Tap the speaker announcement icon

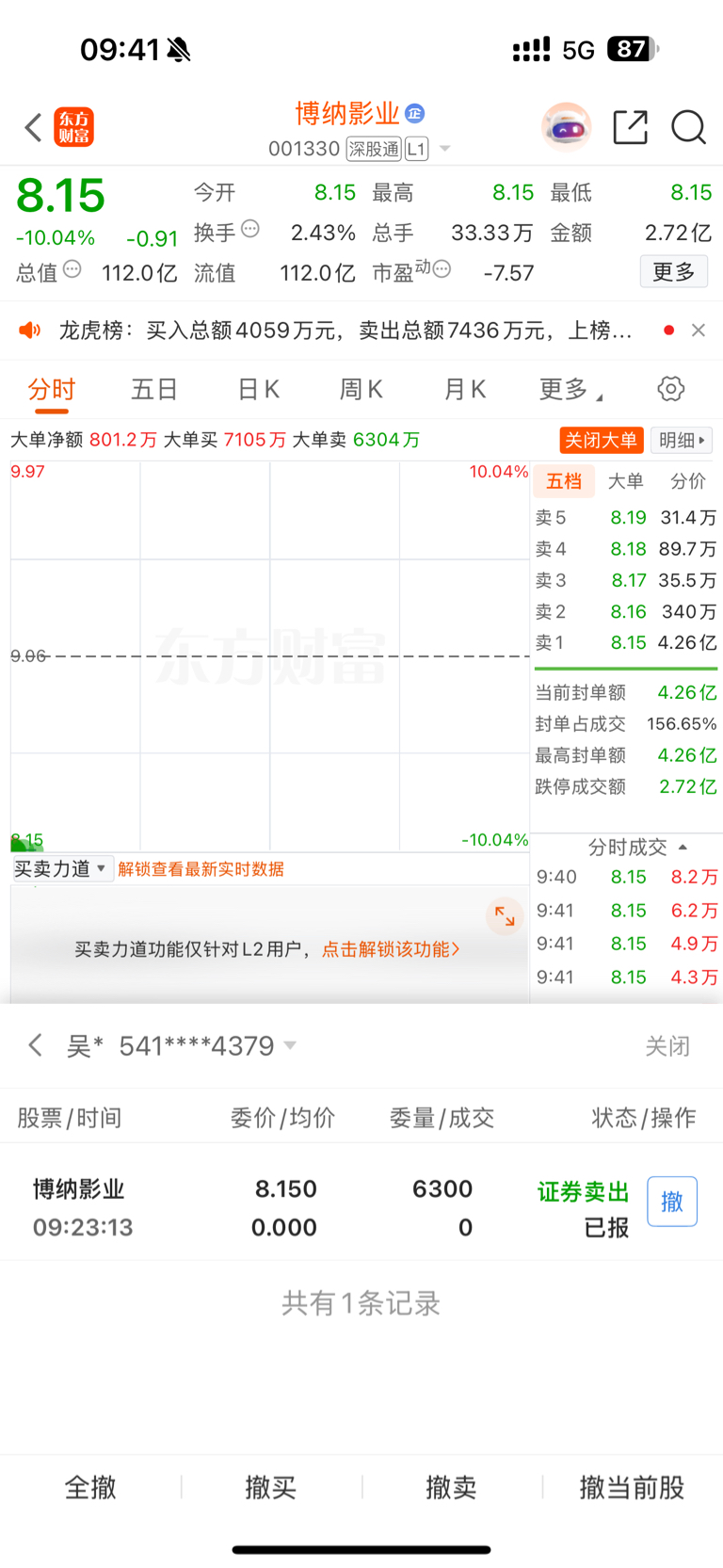point(30,330)
